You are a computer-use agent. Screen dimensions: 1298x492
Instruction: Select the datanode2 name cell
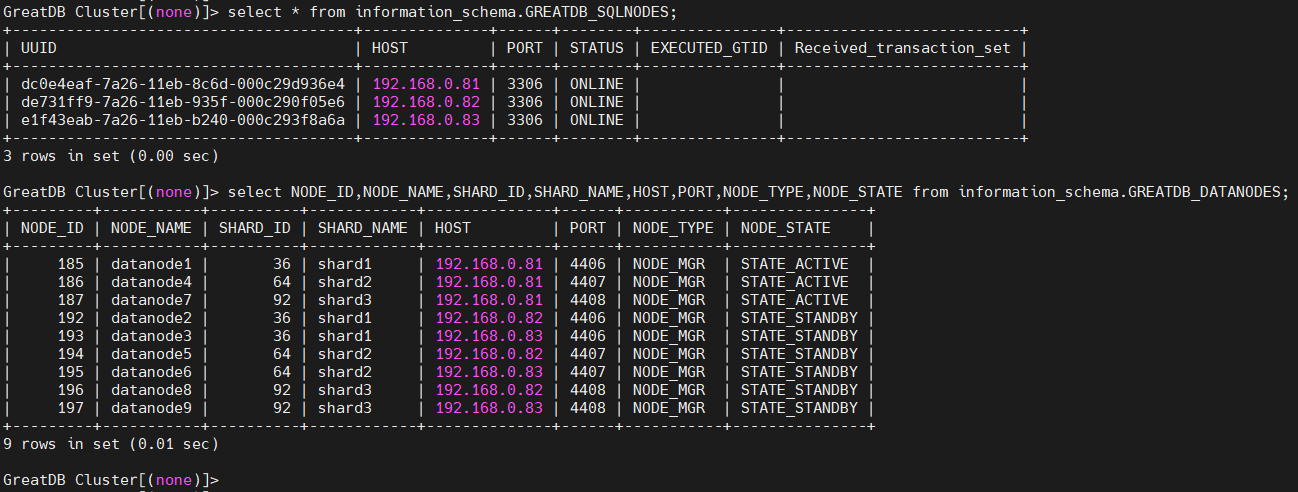(x=151, y=318)
